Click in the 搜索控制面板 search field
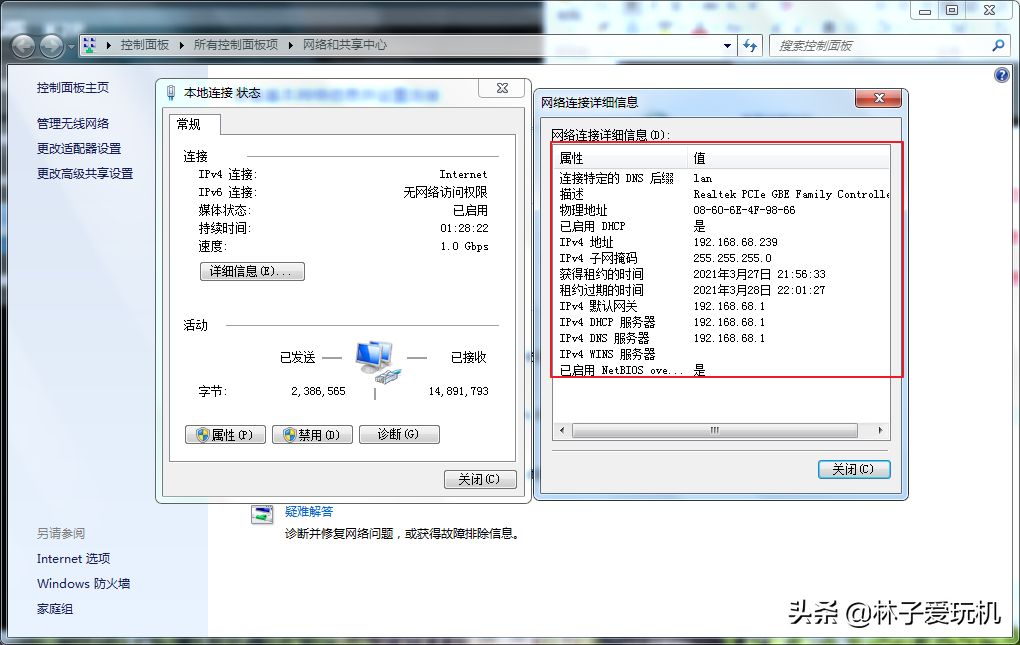1020x645 pixels. pos(880,45)
